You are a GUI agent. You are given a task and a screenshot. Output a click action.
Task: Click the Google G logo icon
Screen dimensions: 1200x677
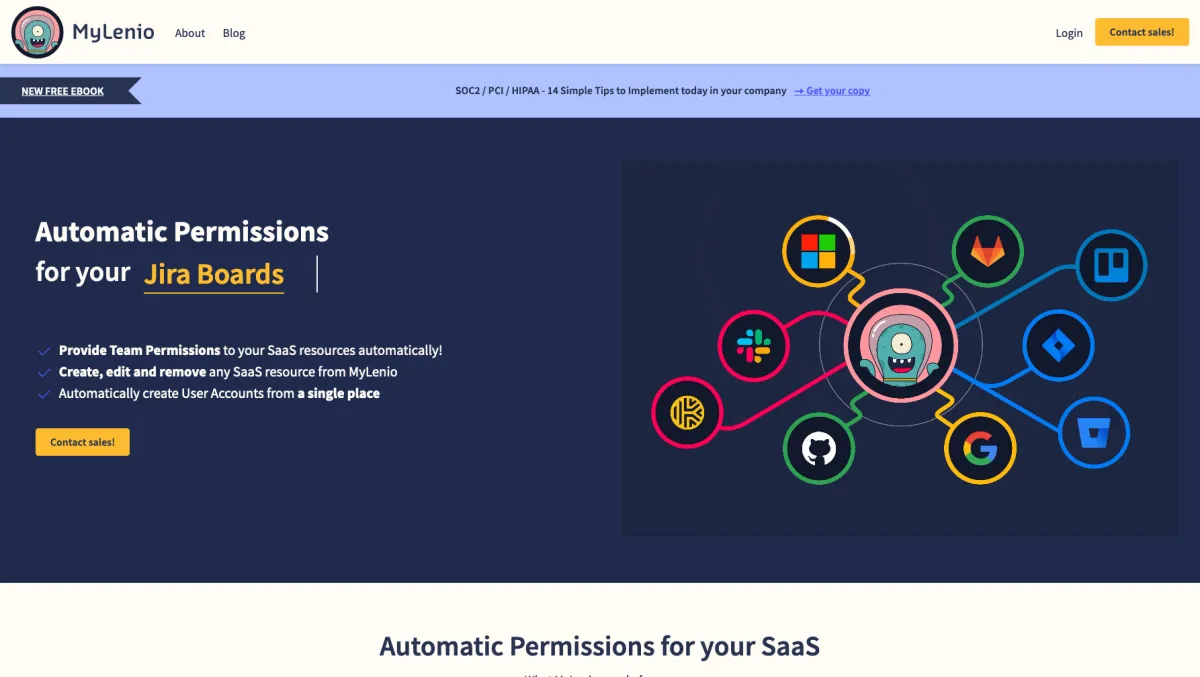point(980,448)
